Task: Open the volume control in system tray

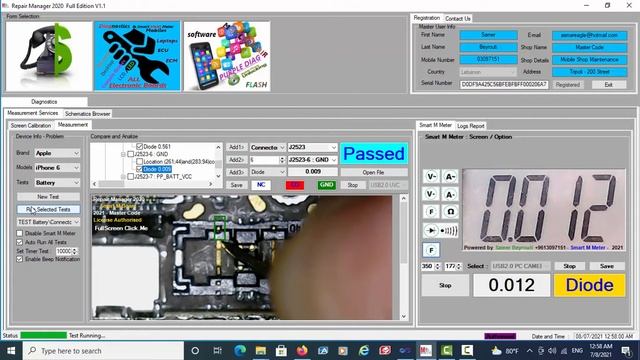Action: [552, 351]
